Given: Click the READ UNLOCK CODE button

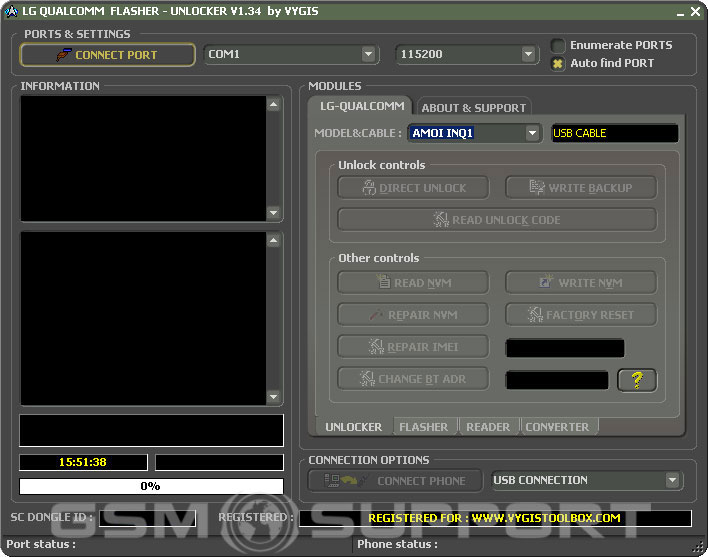Looking at the screenshot, I should click(x=497, y=220).
